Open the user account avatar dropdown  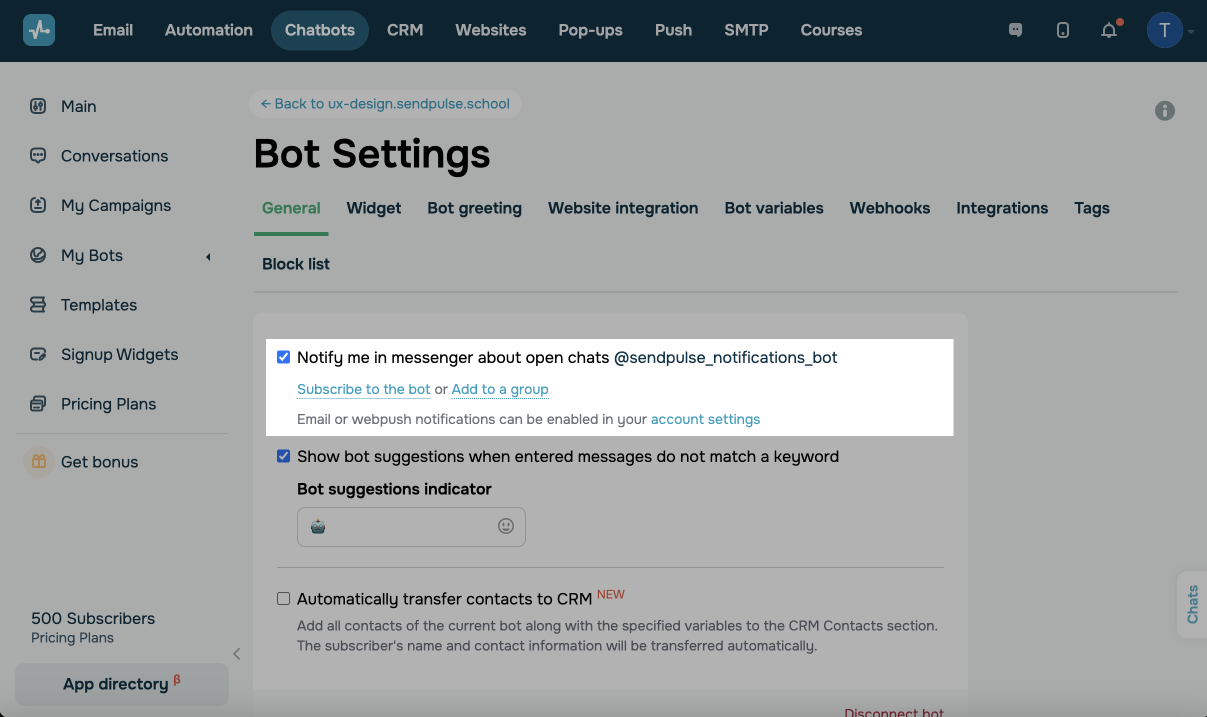click(x=1165, y=30)
